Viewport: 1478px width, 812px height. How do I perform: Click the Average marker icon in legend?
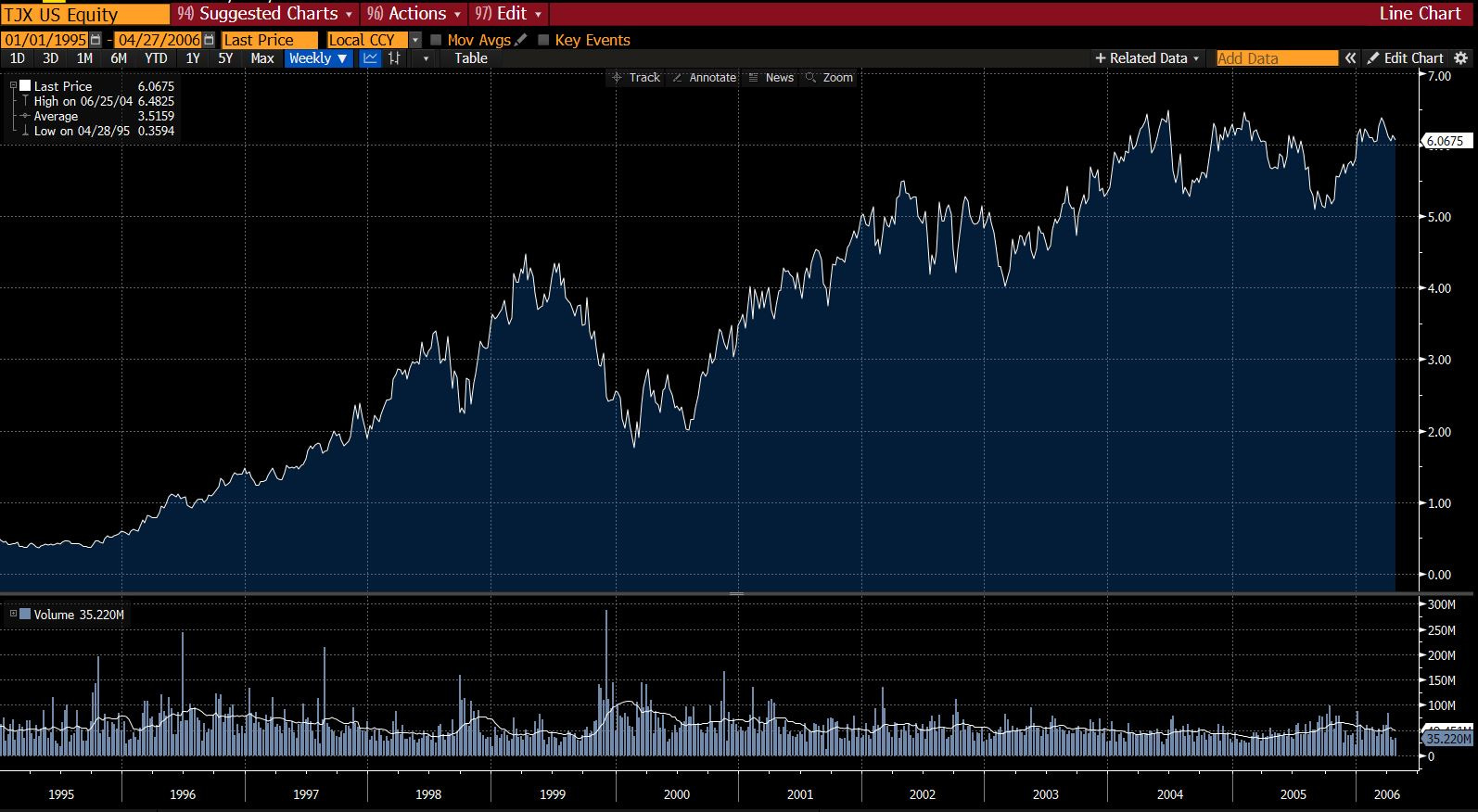pyautogui.click(x=25, y=116)
